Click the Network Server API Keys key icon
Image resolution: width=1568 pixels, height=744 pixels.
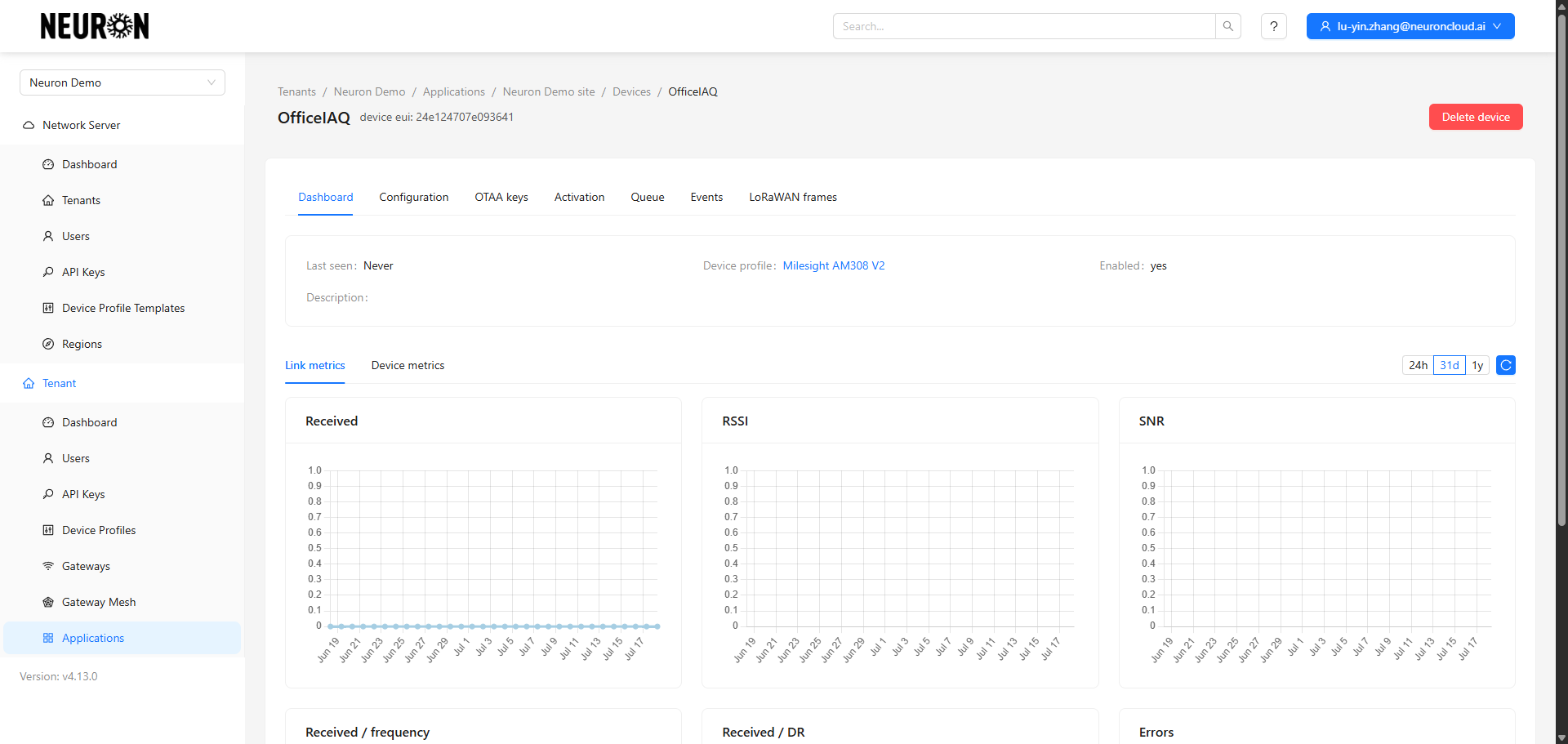click(x=48, y=272)
